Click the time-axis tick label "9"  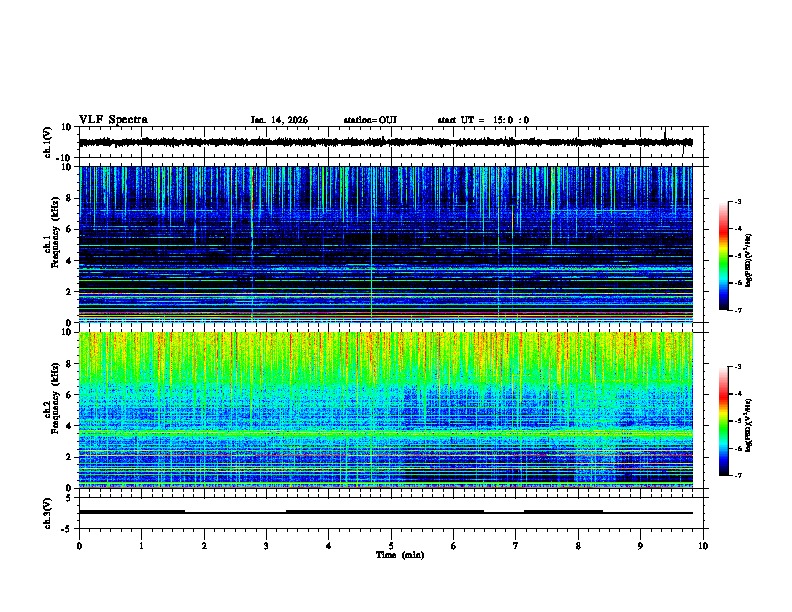pyautogui.click(x=640, y=546)
